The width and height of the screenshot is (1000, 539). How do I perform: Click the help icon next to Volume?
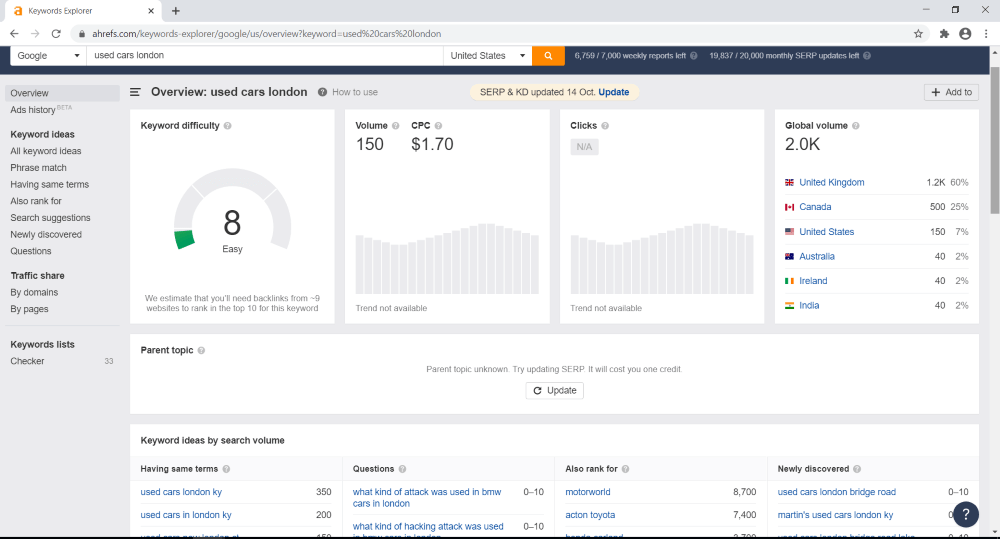coord(395,126)
